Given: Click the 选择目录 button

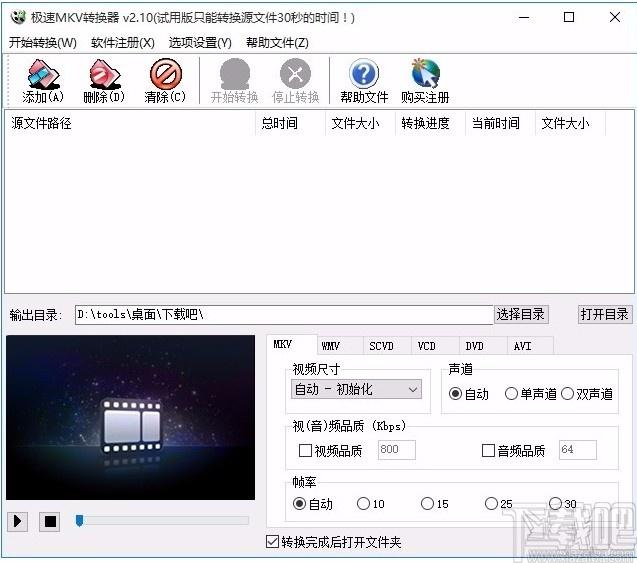Looking at the screenshot, I should 521,314.
